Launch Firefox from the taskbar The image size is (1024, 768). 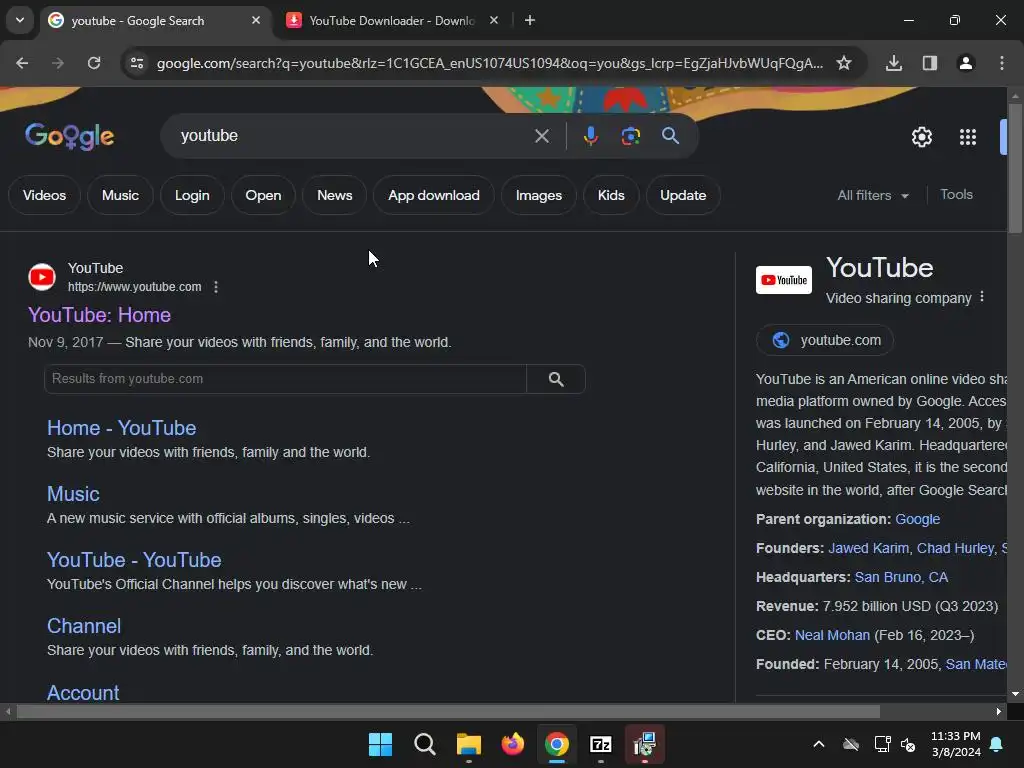point(513,744)
